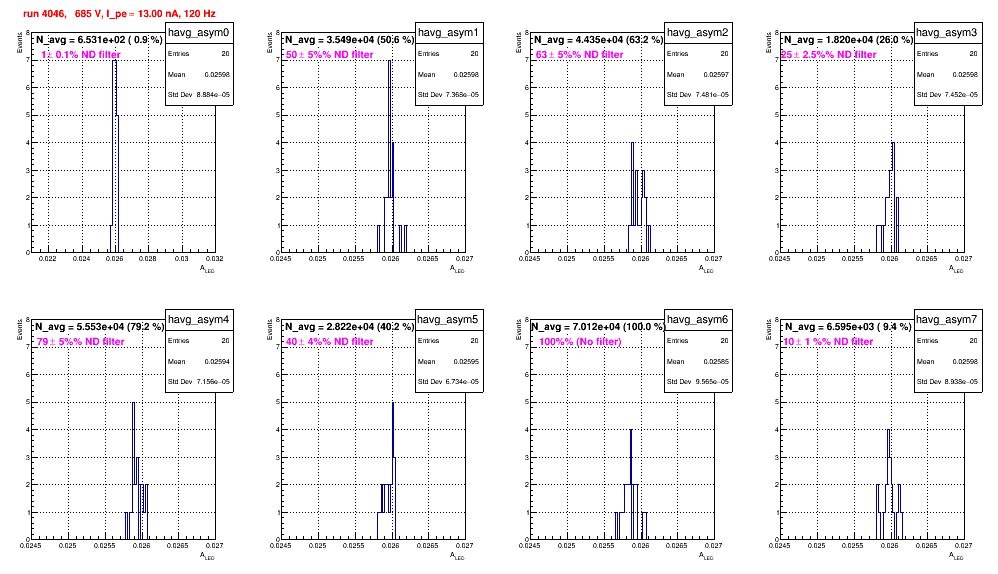
Task: Click the N_avg = 1.820e+04 label
Action: click(848, 40)
